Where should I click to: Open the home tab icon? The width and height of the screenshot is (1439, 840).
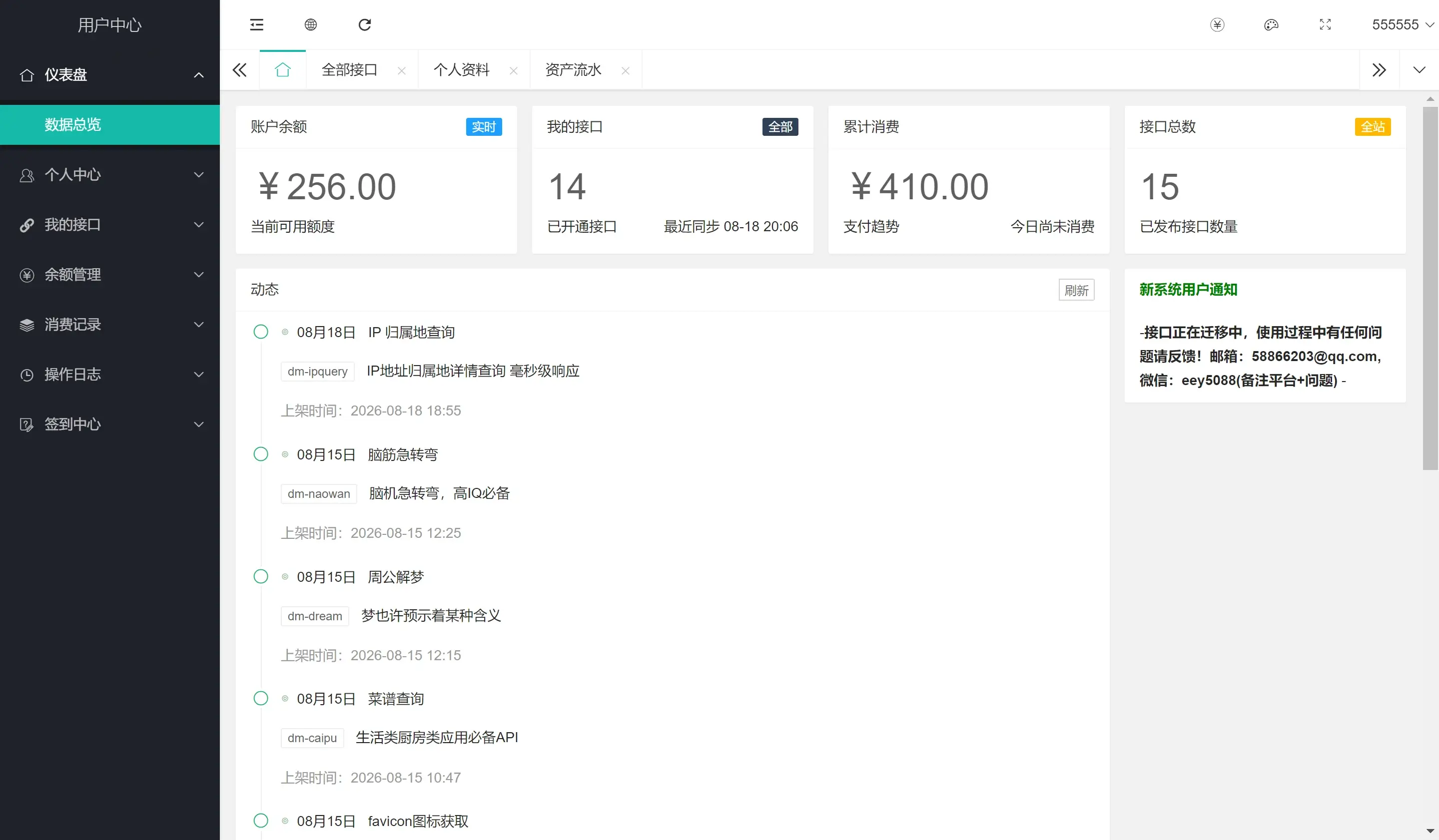click(283, 69)
